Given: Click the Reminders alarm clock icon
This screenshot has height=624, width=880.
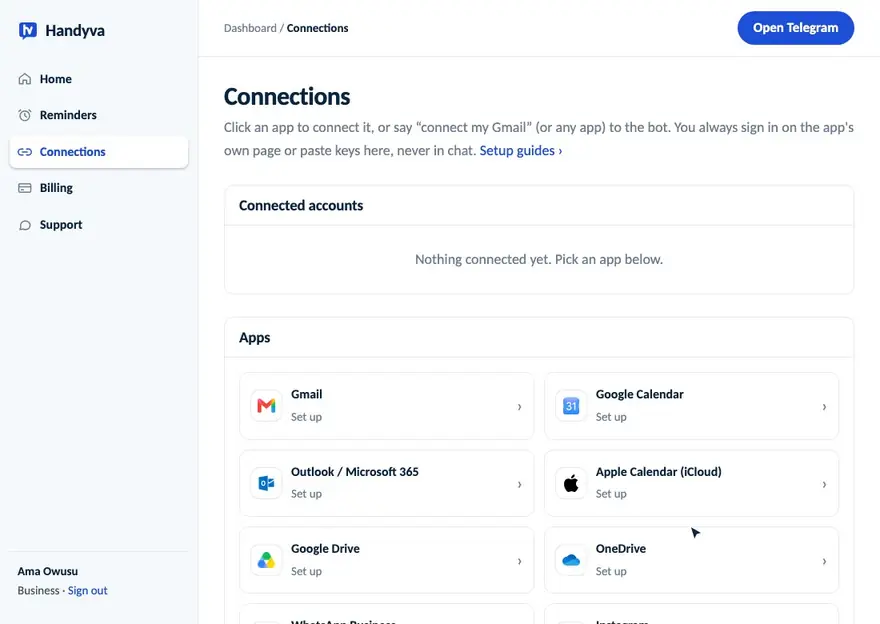Looking at the screenshot, I should click(x=25, y=115).
